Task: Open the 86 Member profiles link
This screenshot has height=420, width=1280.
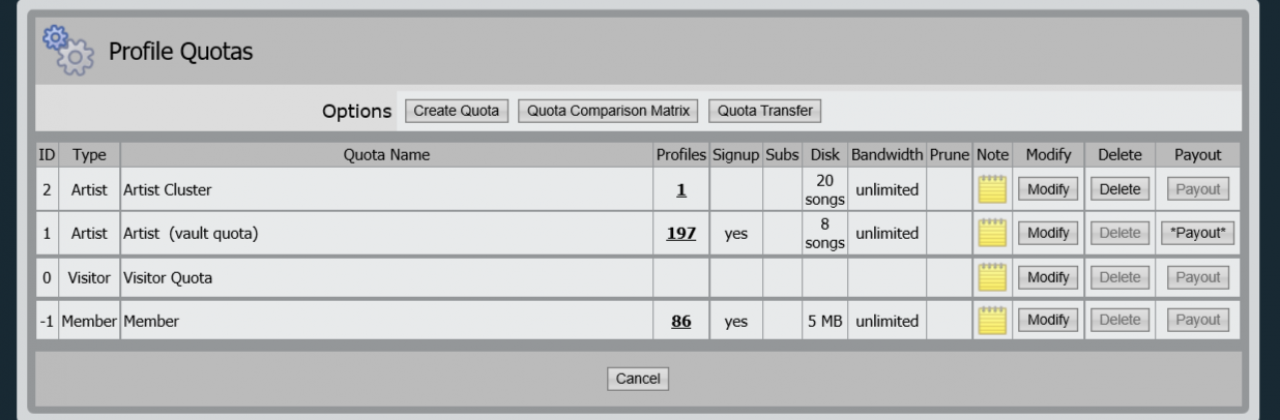Action: (x=681, y=321)
